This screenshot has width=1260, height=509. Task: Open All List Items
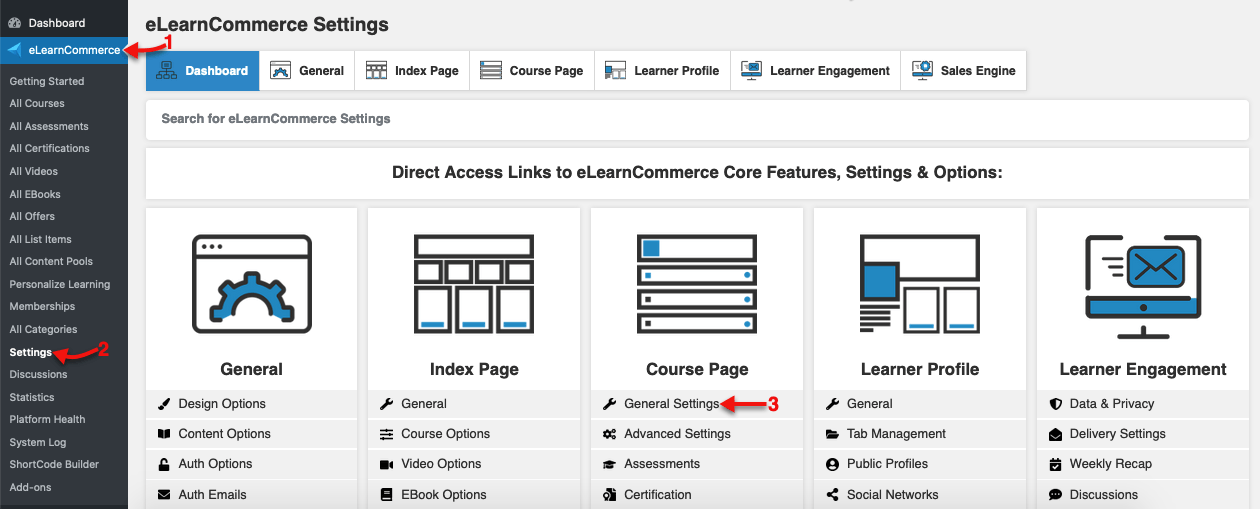coord(40,239)
